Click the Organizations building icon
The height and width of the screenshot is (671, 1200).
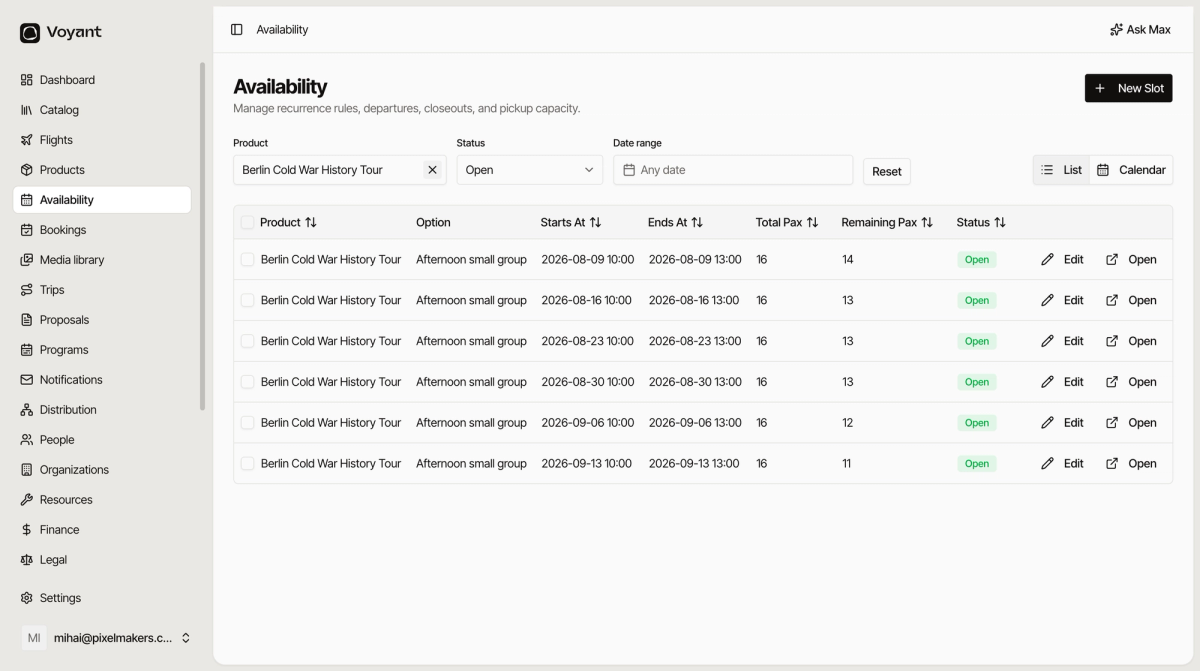pyautogui.click(x=27, y=470)
